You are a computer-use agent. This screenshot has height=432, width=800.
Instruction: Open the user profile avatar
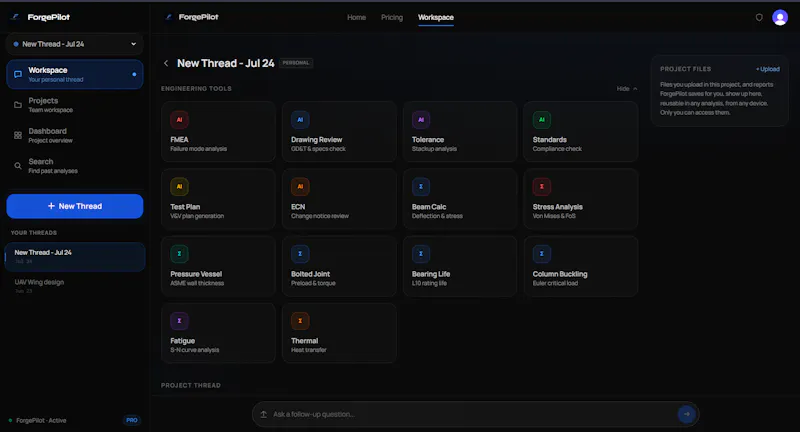[780, 17]
